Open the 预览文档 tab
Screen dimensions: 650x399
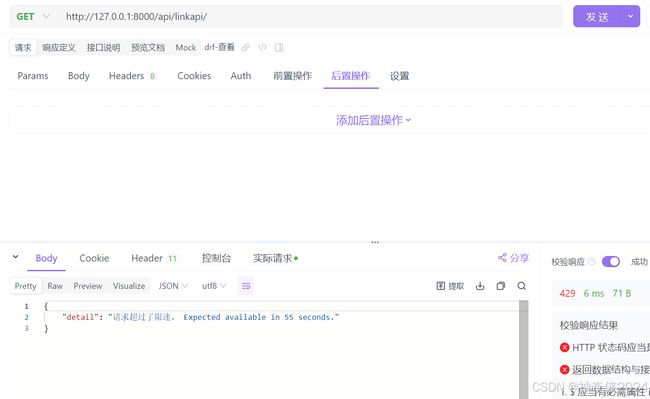tap(148, 47)
